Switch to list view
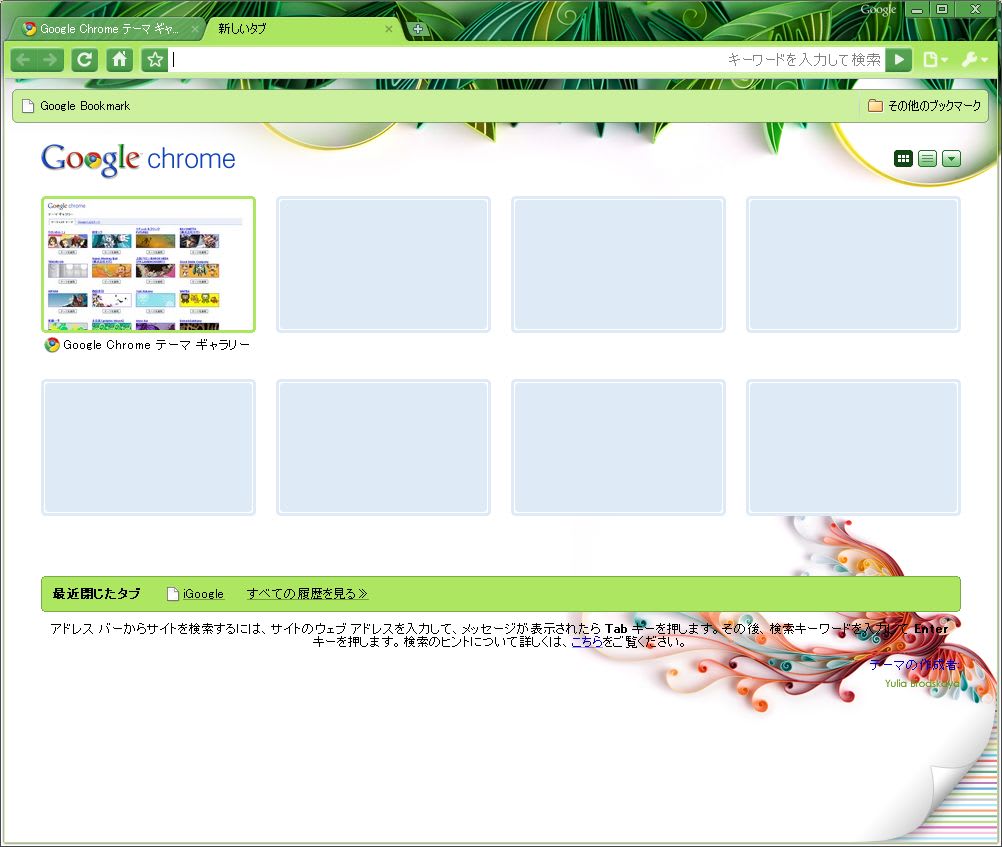Screen dimensions: 1002x847 point(927,158)
